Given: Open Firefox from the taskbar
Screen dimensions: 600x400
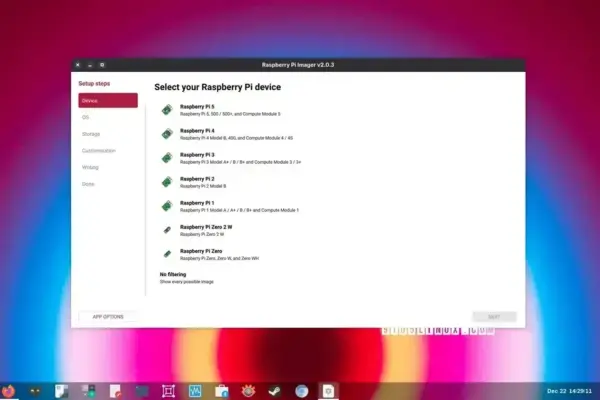Looking at the screenshot, I should point(8,391).
